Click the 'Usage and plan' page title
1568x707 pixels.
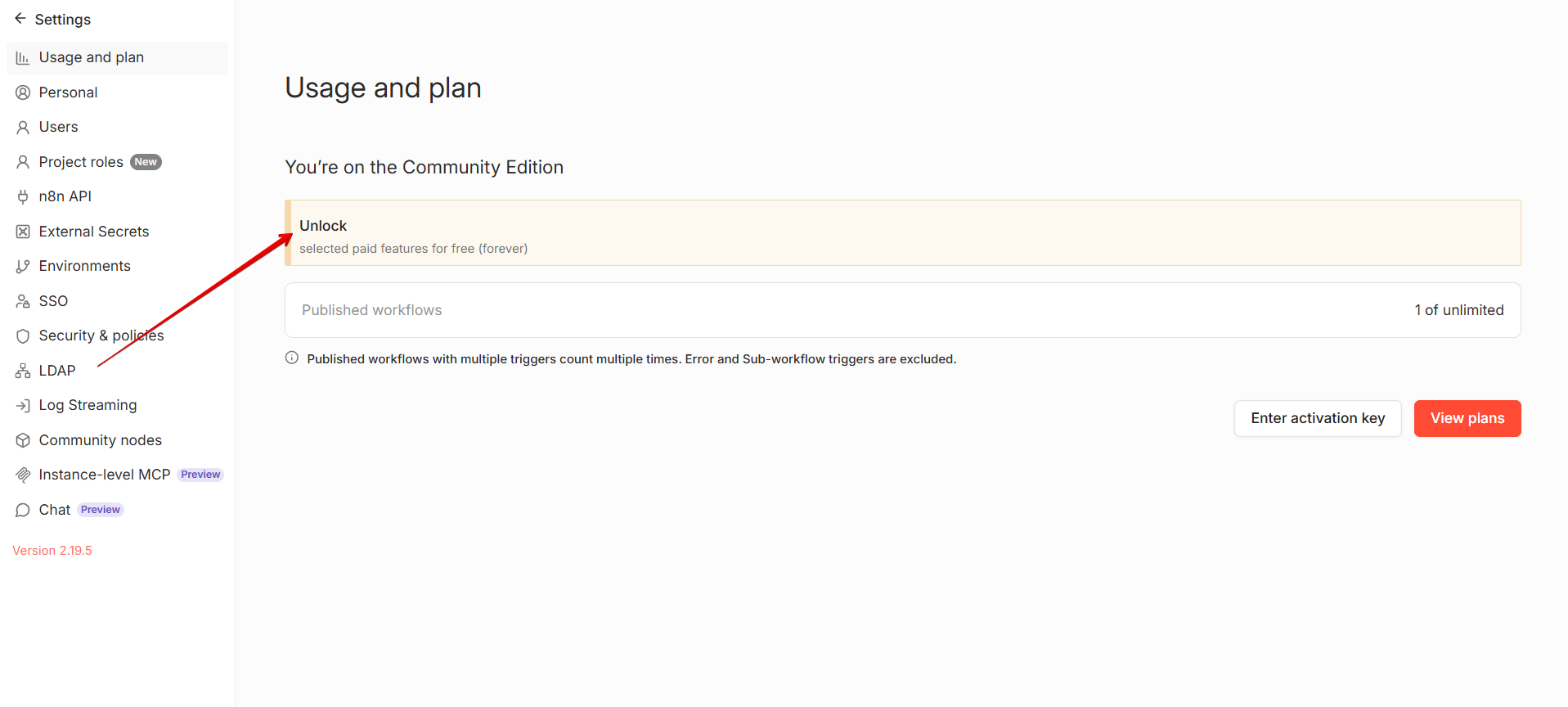click(x=383, y=88)
